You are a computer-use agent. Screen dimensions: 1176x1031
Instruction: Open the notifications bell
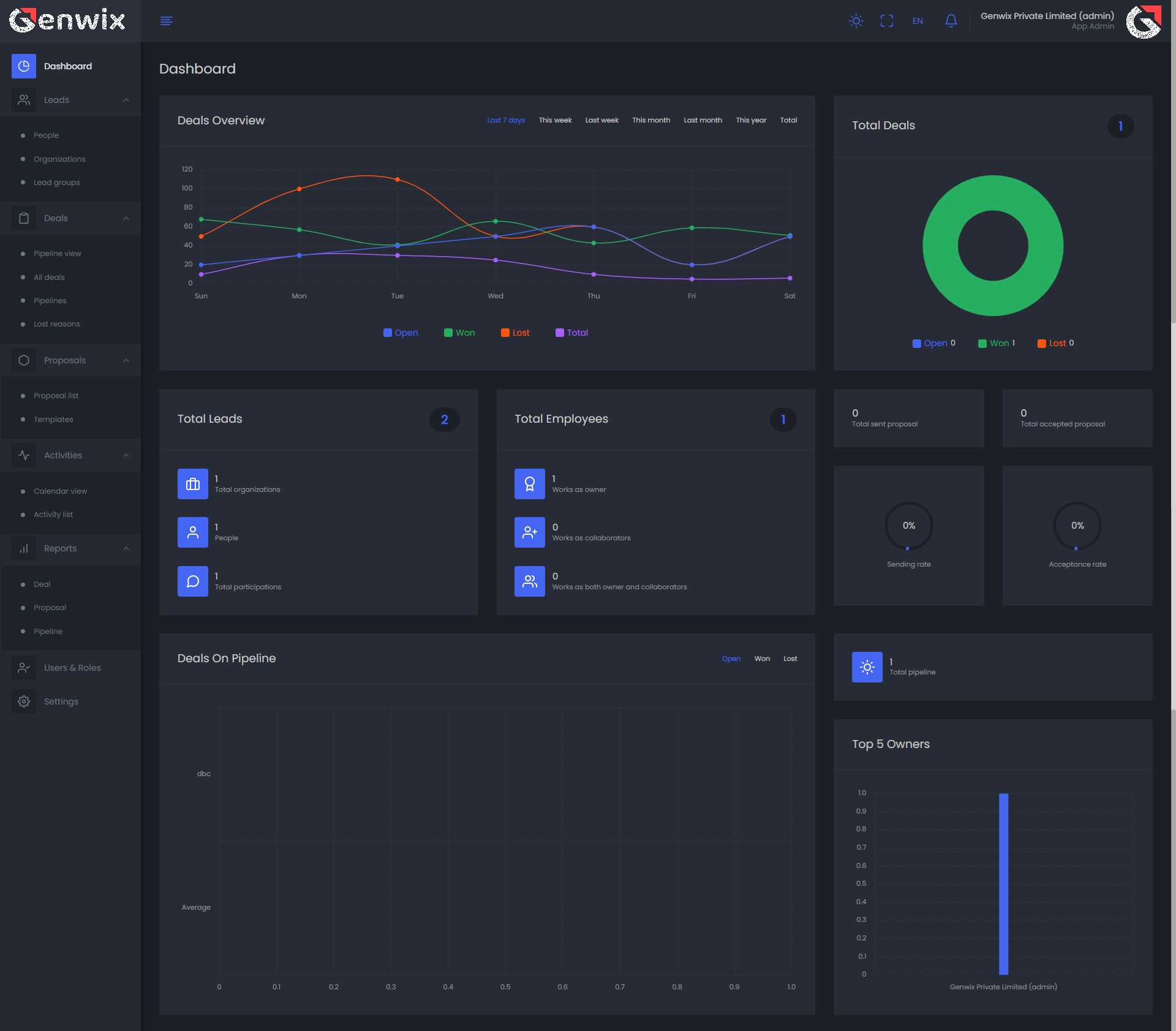(951, 21)
